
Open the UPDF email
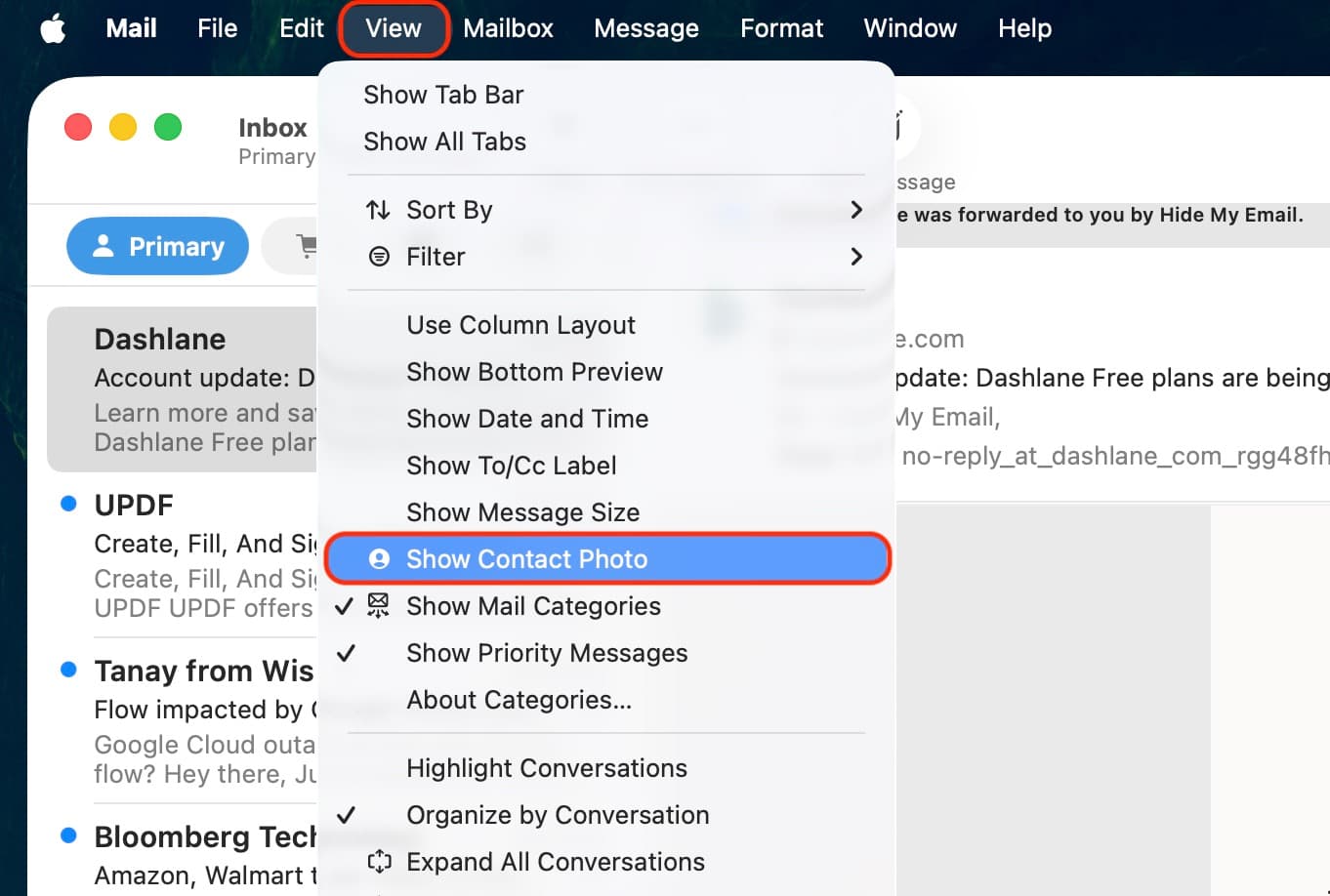click(x=183, y=555)
